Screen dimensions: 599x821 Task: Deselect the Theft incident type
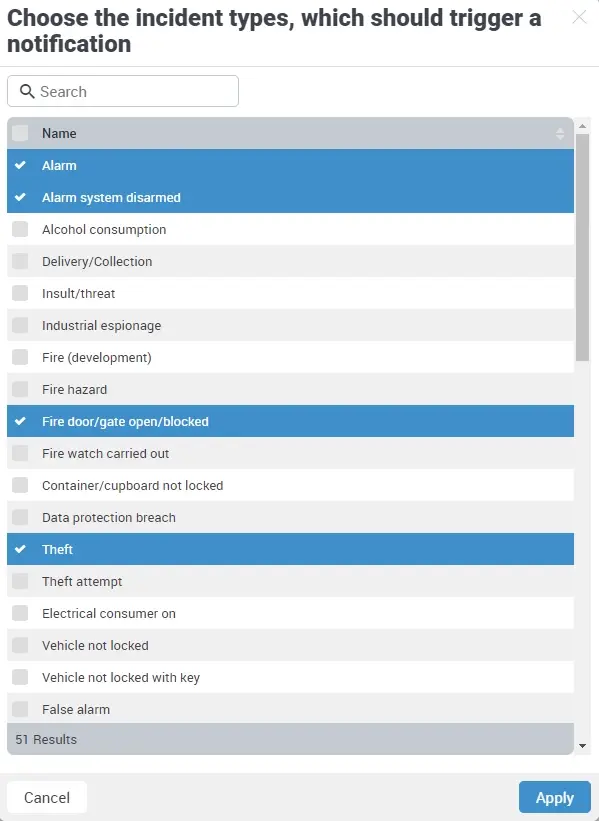pos(20,549)
